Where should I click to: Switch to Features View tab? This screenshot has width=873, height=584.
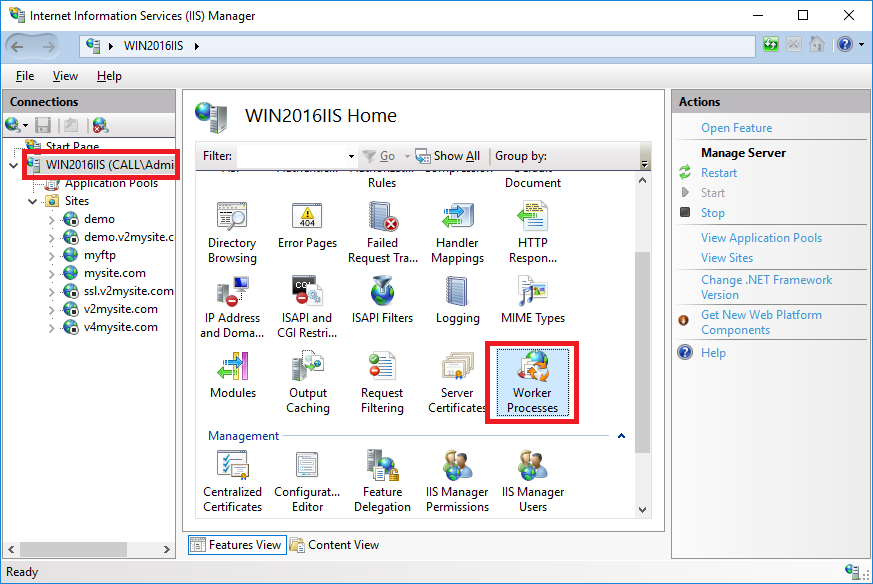(x=237, y=545)
